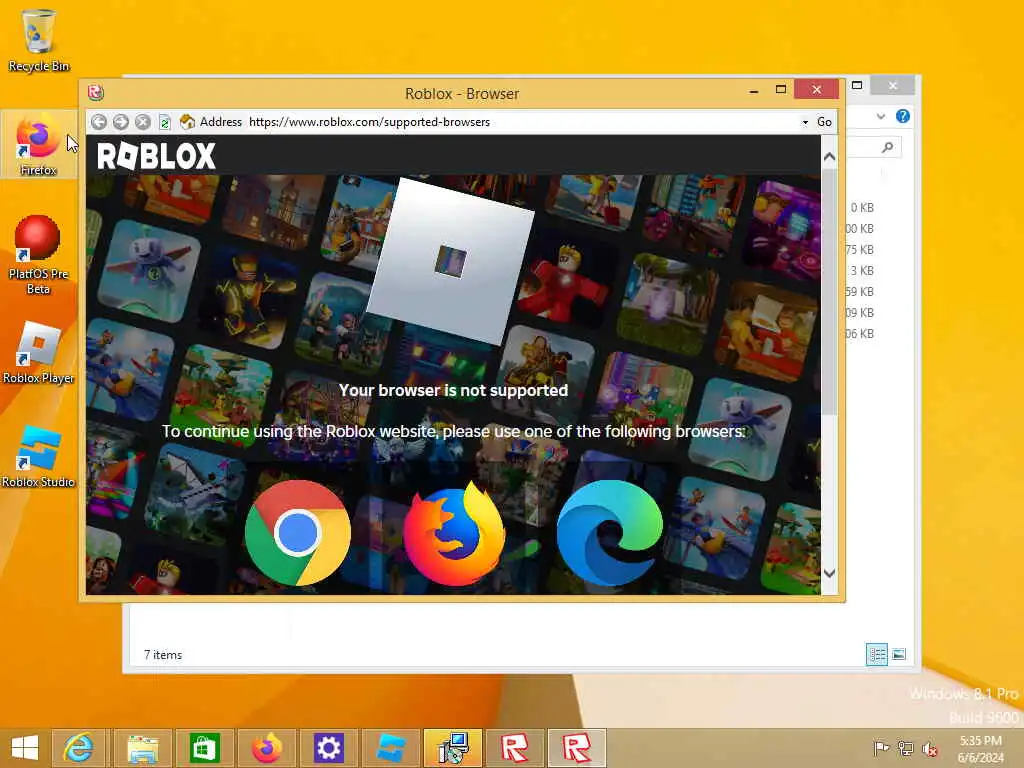1024x768 pixels.
Task: Click the Google Chrome browser logo
Action: click(x=298, y=532)
